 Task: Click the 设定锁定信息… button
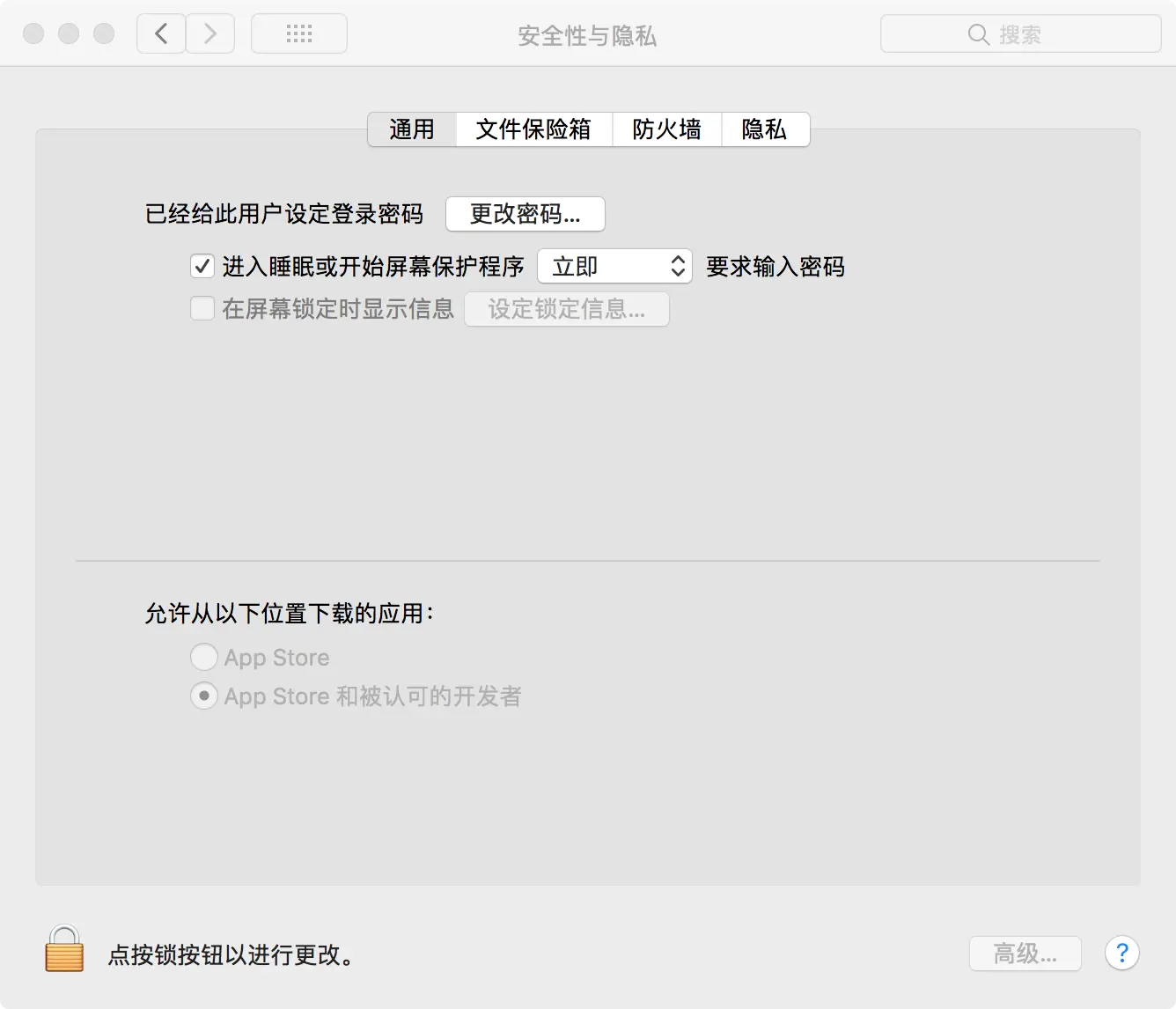click(567, 309)
